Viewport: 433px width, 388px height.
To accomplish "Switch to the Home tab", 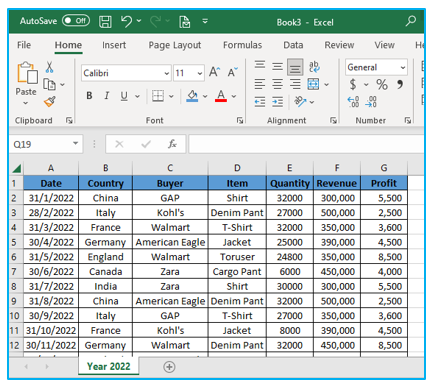I will pyautogui.click(x=68, y=45).
